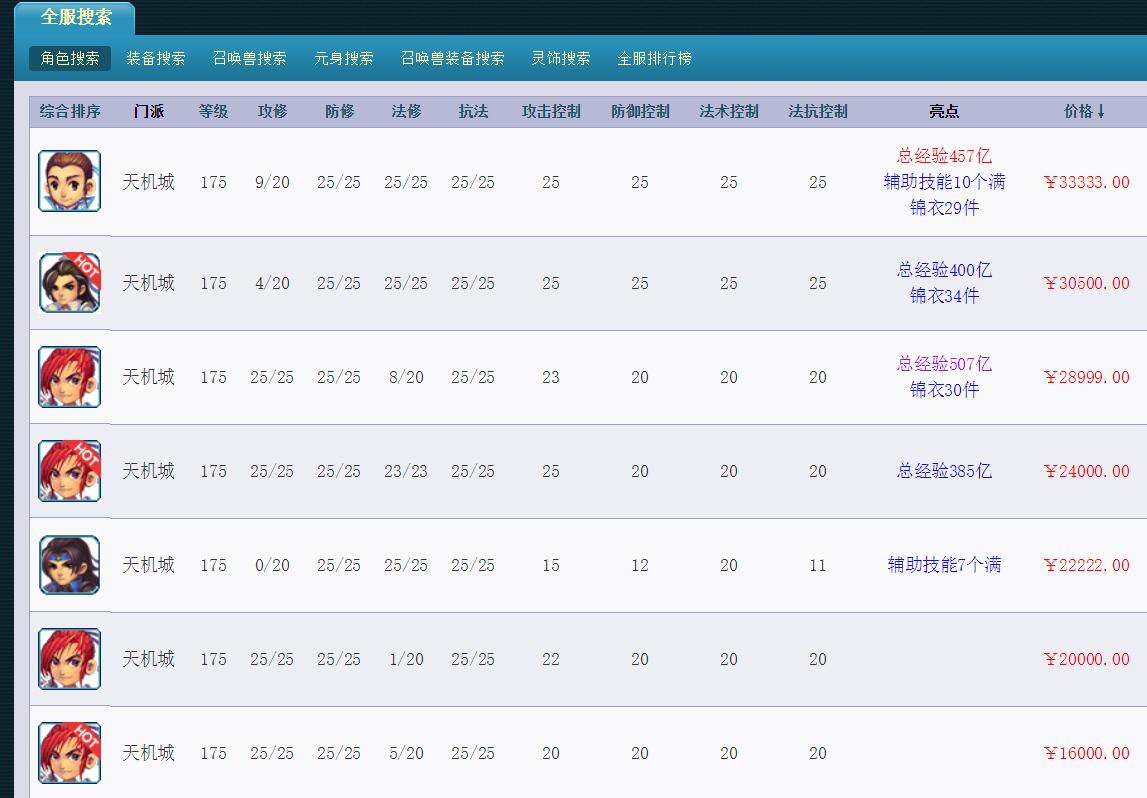The image size is (1147, 798).
Task: Switch to 召唤兽装备搜索 tab
Action: pyautogui.click(x=452, y=59)
